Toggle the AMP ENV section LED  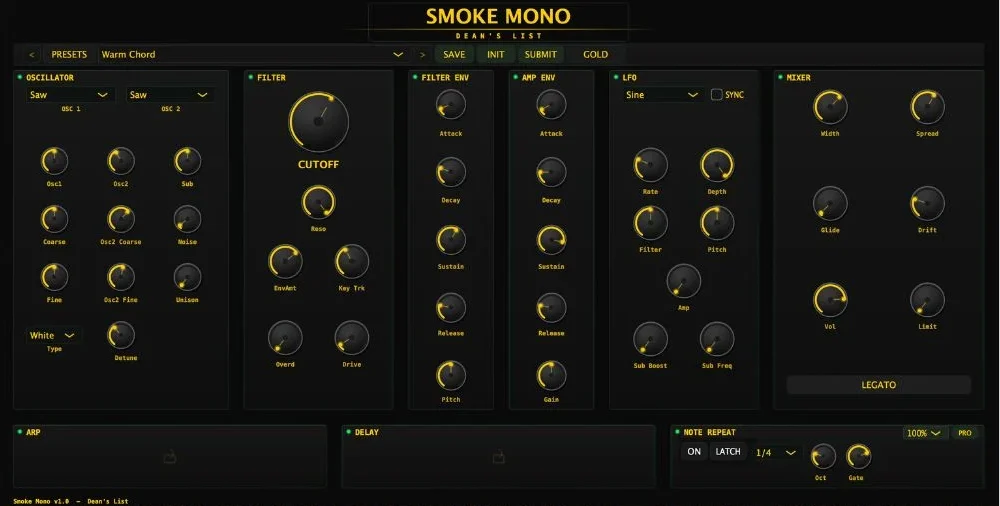coord(515,77)
